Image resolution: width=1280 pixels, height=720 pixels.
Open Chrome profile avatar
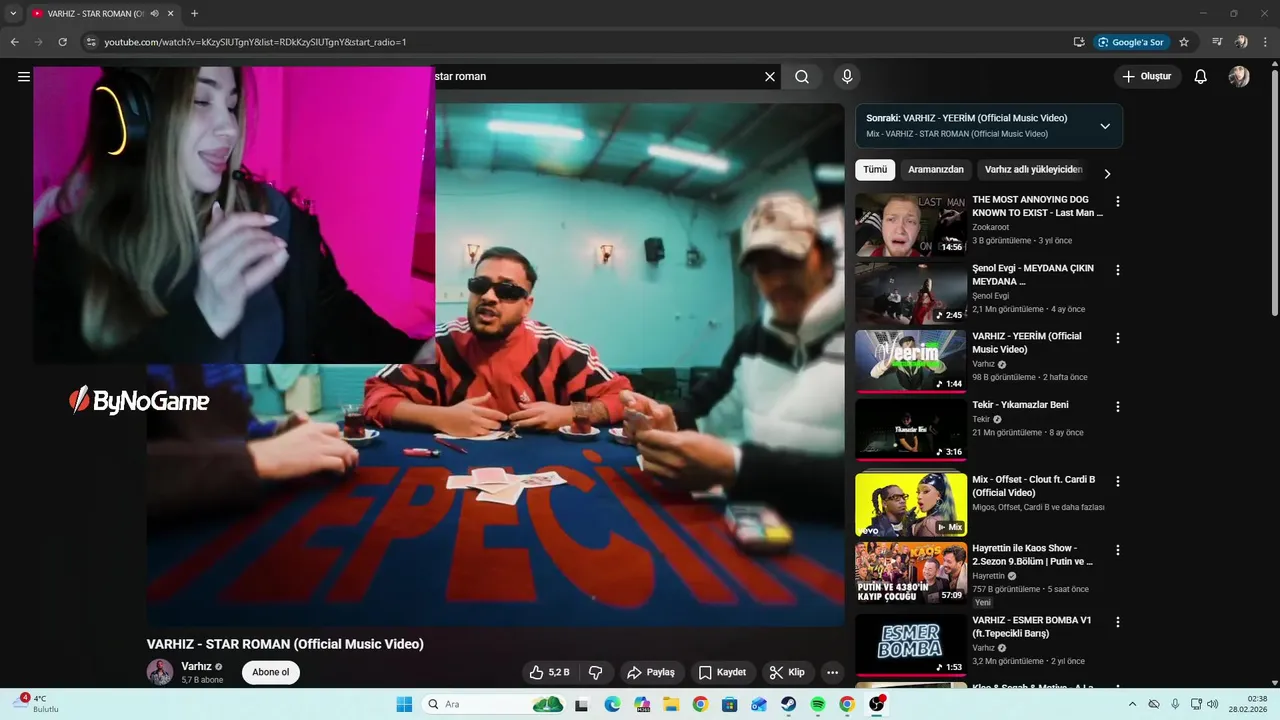[1241, 42]
